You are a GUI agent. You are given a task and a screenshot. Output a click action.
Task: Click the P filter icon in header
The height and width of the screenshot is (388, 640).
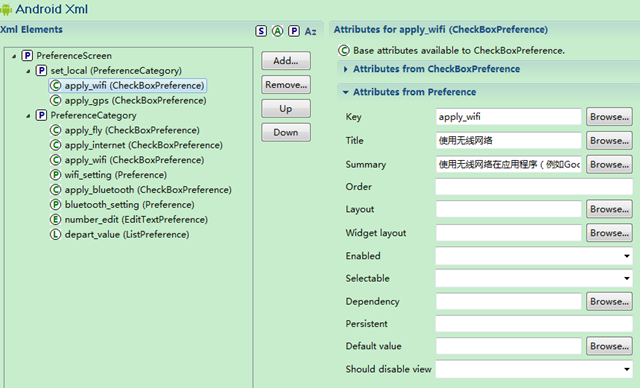(294, 31)
